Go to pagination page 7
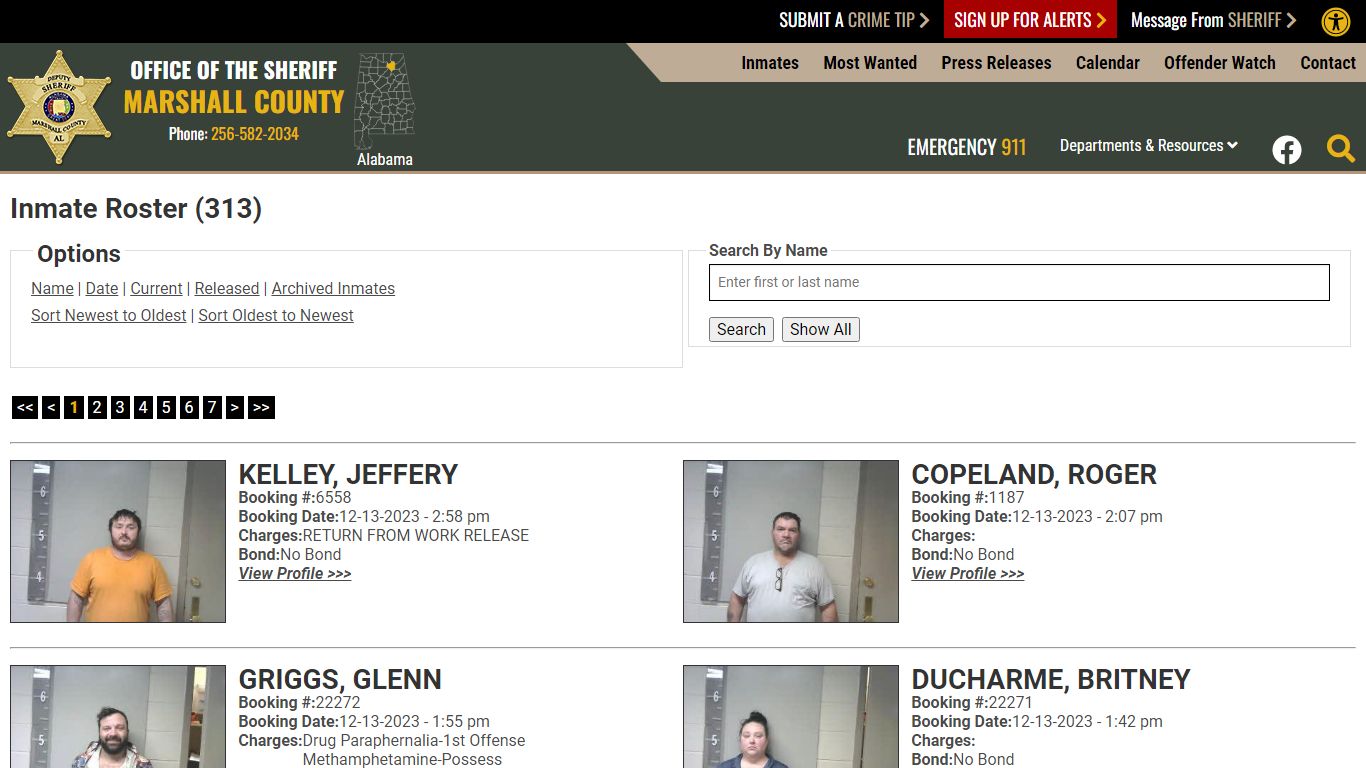The height and width of the screenshot is (768, 1366). [x=212, y=407]
